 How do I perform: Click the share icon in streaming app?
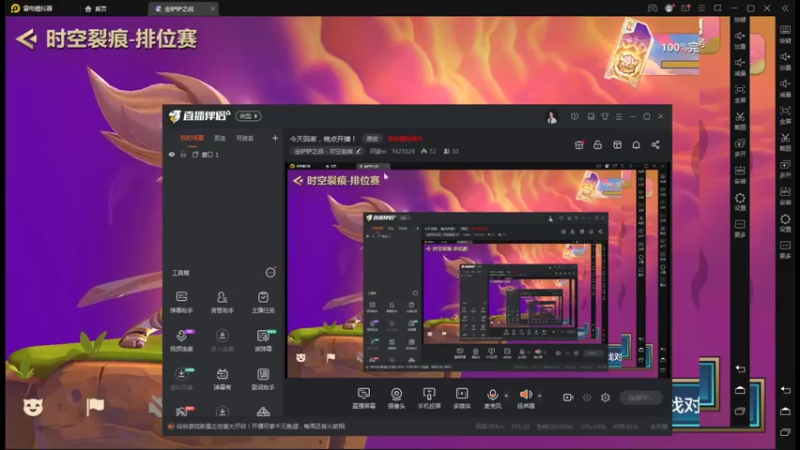(x=656, y=145)
